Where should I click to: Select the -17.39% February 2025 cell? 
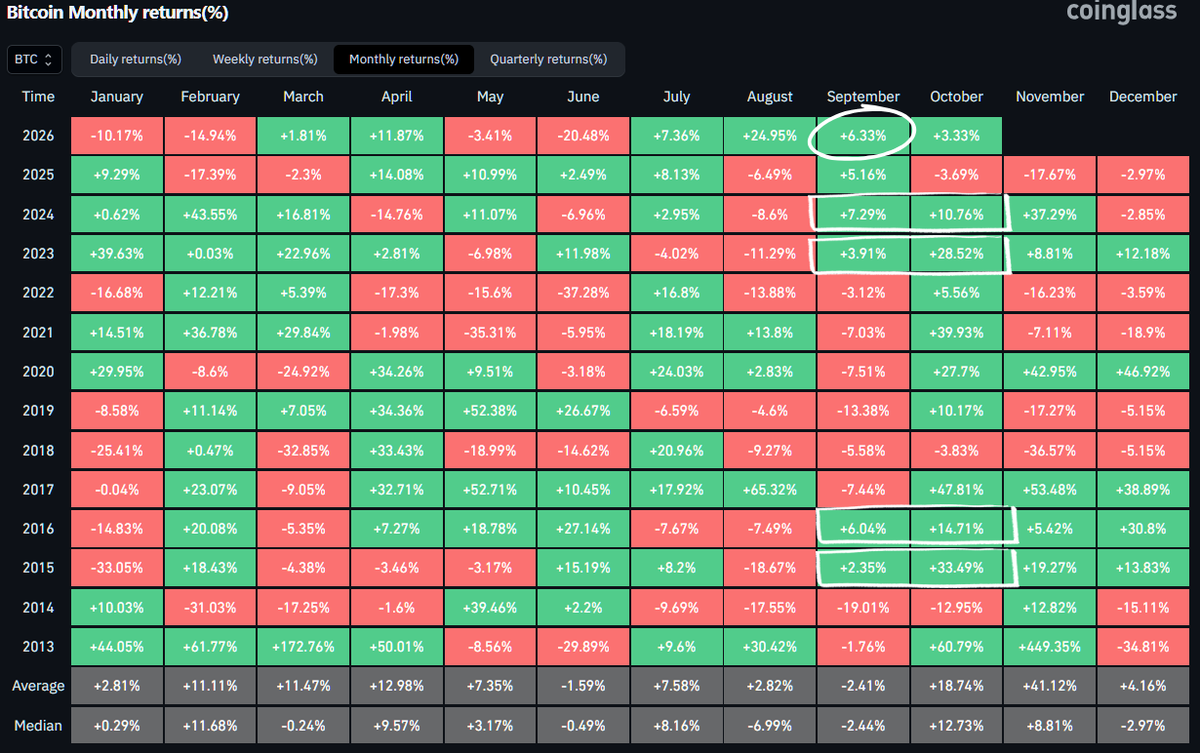(210, 175)
